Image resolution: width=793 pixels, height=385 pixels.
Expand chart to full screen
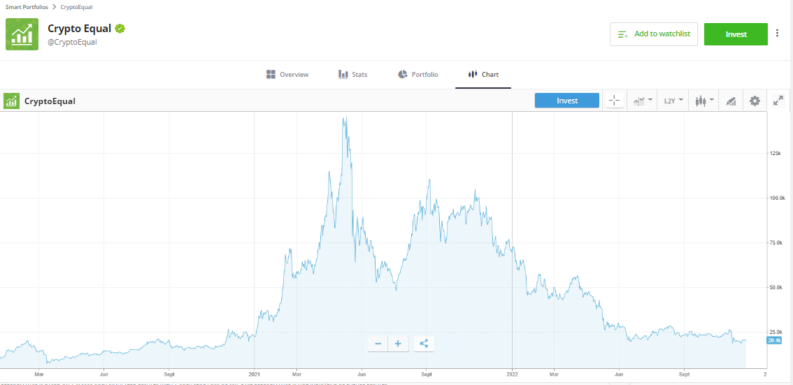[x=778, y=101]
